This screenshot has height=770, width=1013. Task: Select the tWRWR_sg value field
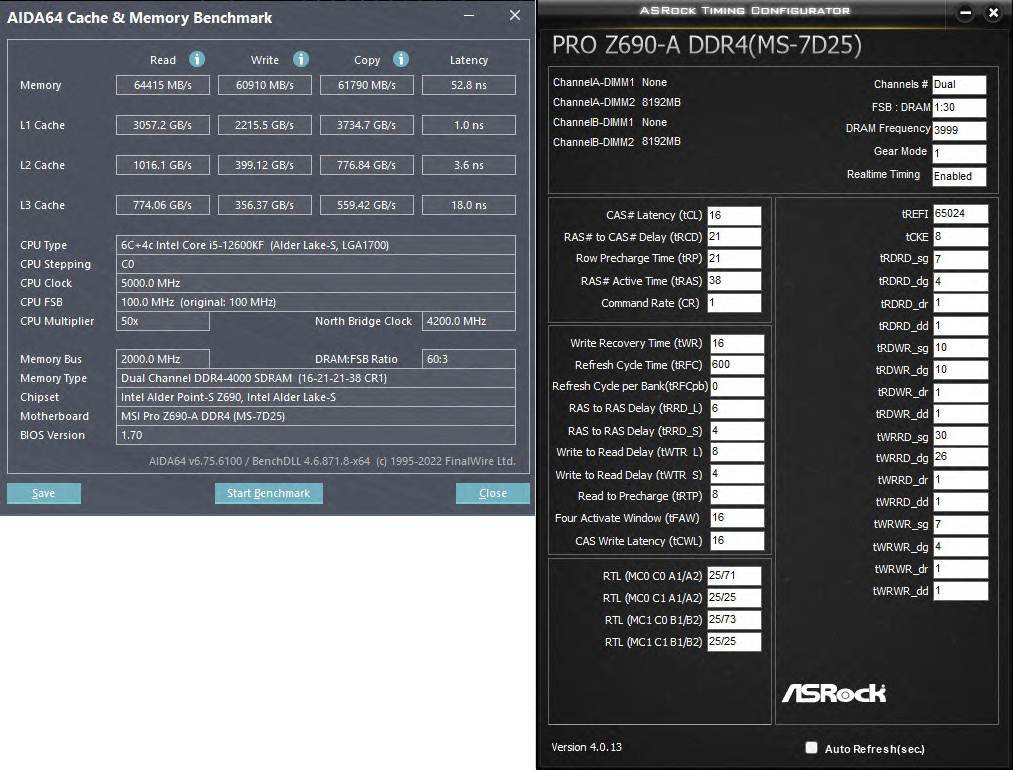(961, 525)
